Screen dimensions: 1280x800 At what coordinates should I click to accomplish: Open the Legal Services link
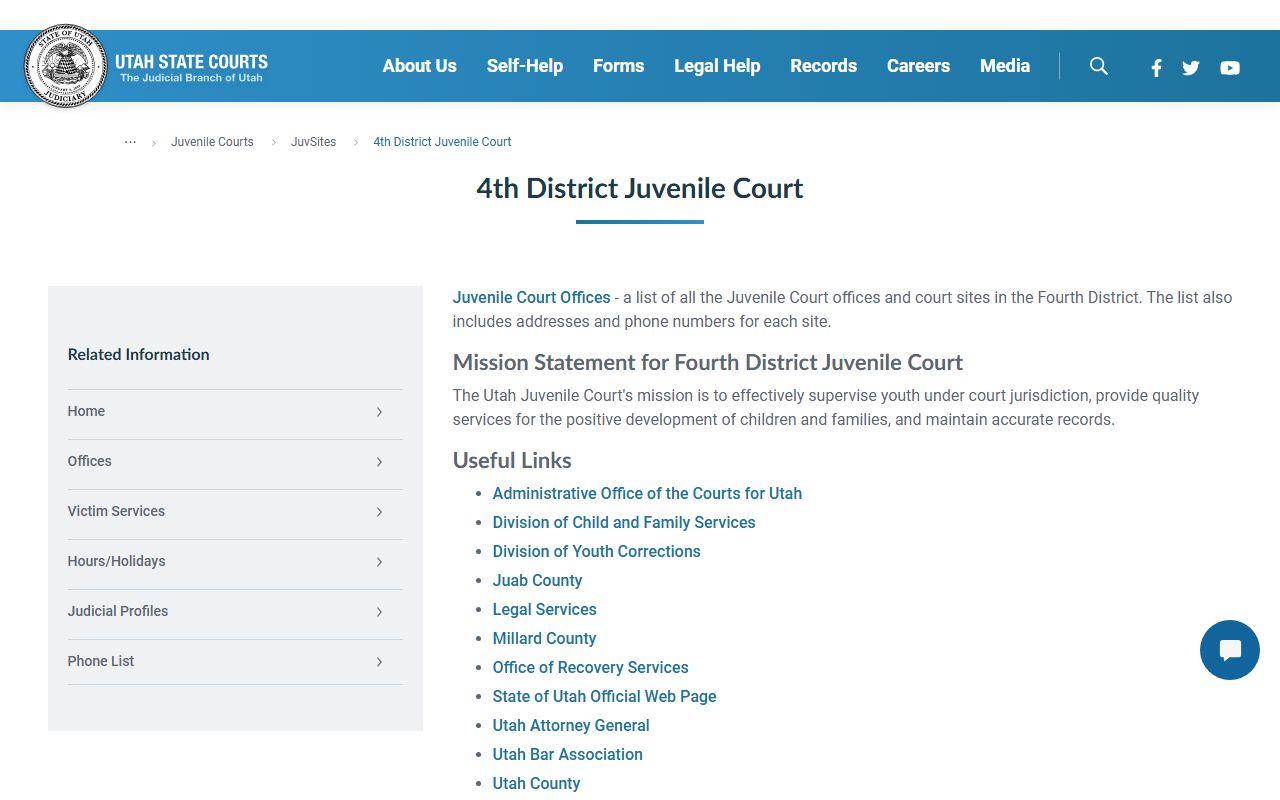pos(544,610)
